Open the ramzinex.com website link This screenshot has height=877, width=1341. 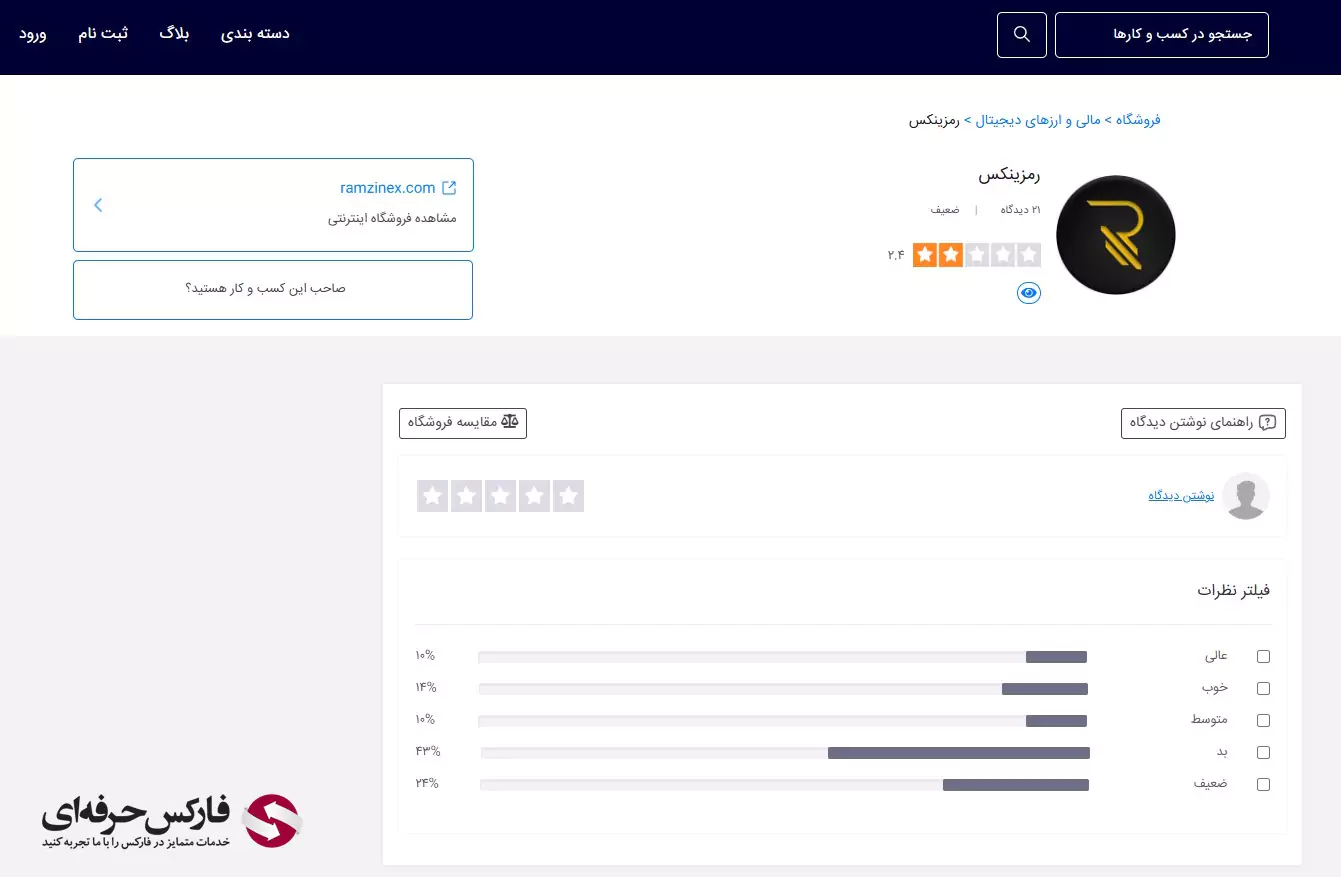point(386,188)
